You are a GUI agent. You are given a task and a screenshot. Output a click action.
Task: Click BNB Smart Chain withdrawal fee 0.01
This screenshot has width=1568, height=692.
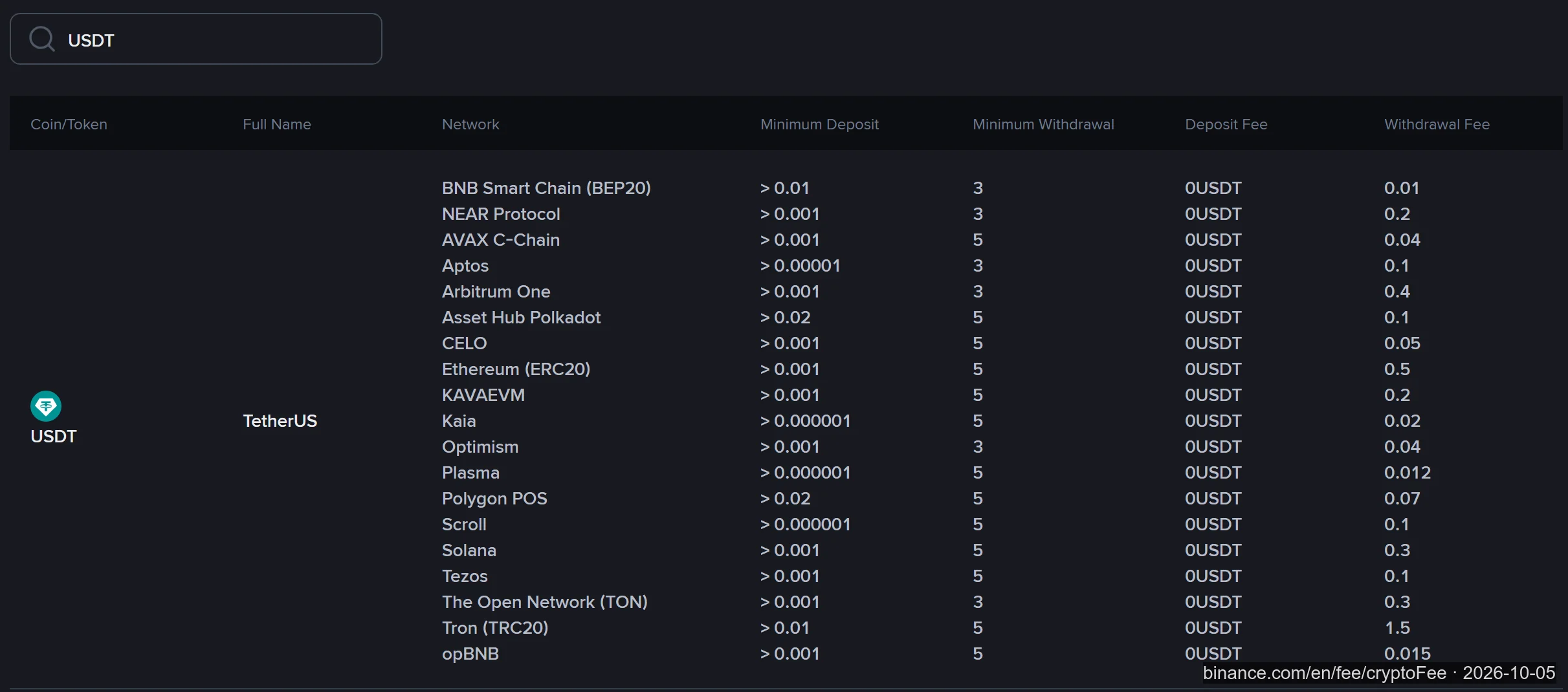(1402, 188)
